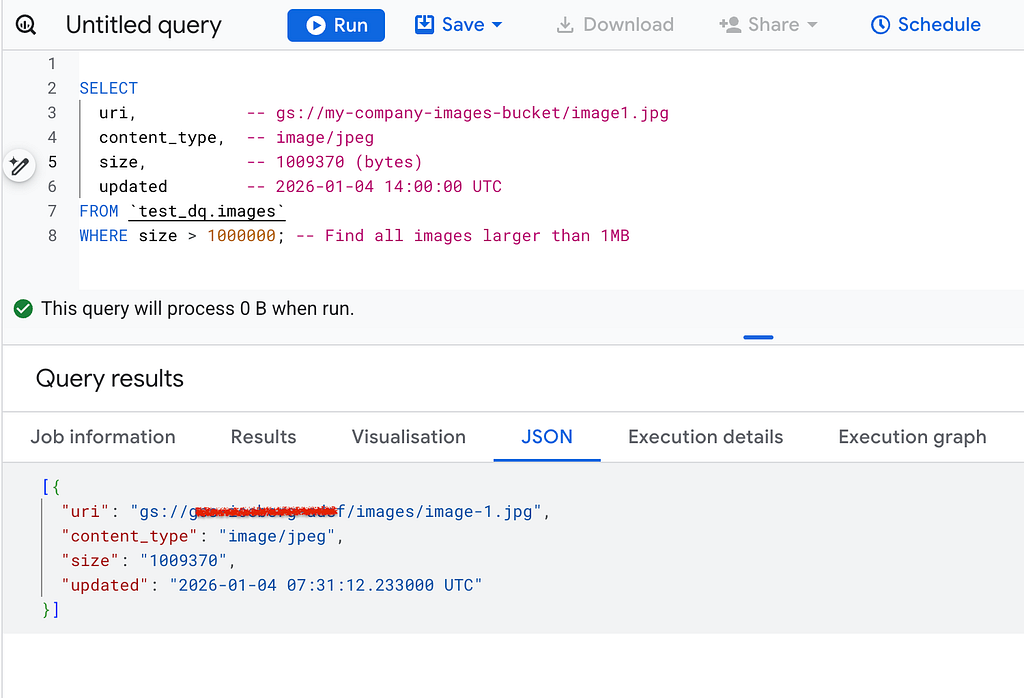
Task: Switch to the Results tab
Action: [263, 437]
